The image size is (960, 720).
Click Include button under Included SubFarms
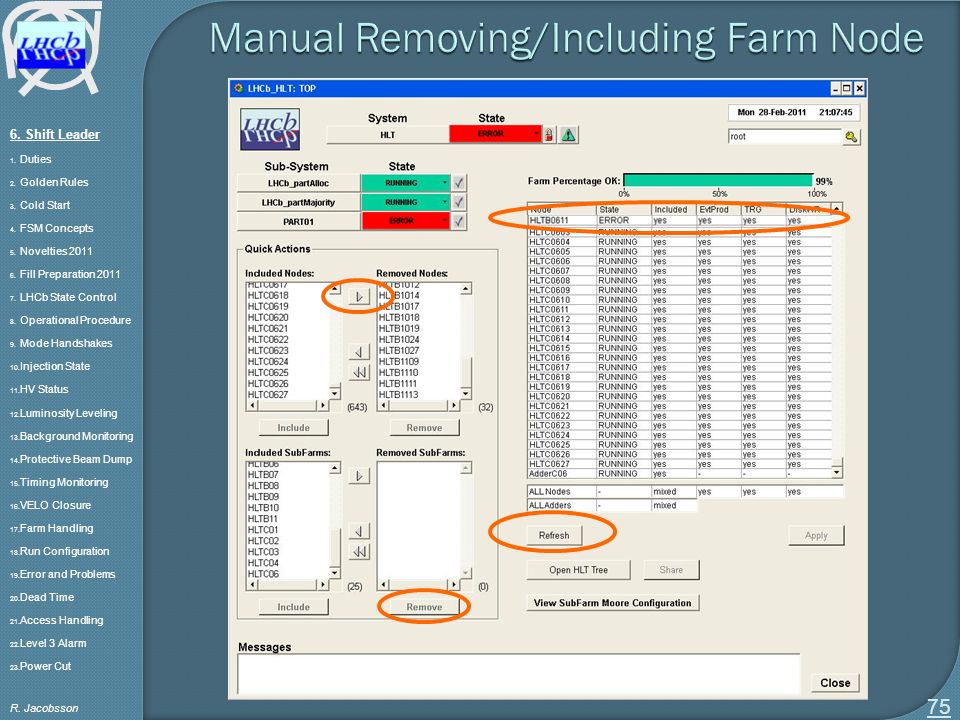pos(294,607)
